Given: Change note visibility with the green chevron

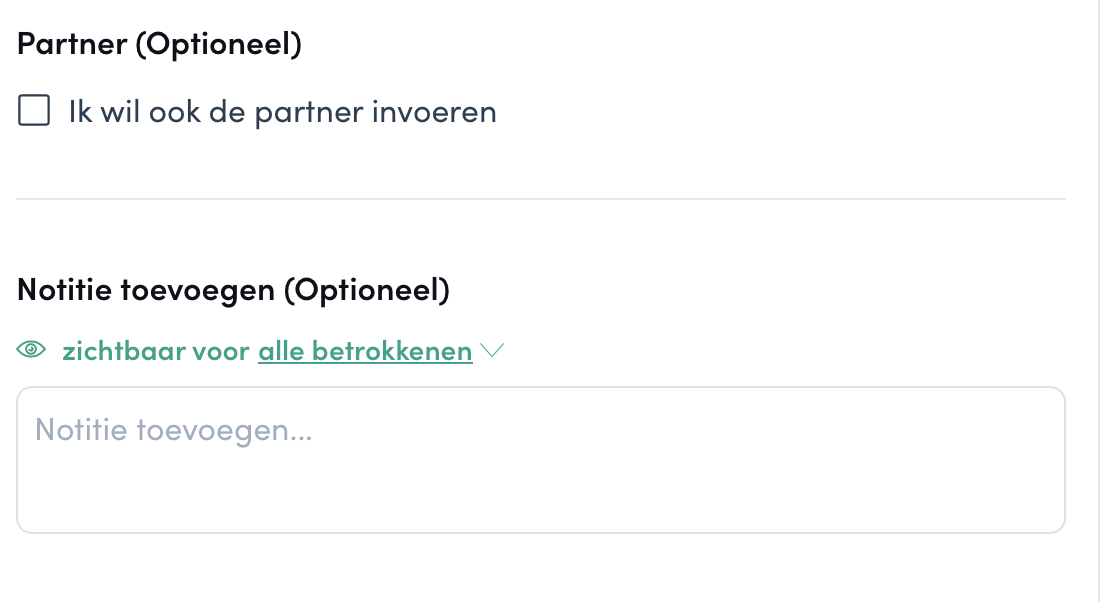Looking at the screenshot, I should pos(492,350).
